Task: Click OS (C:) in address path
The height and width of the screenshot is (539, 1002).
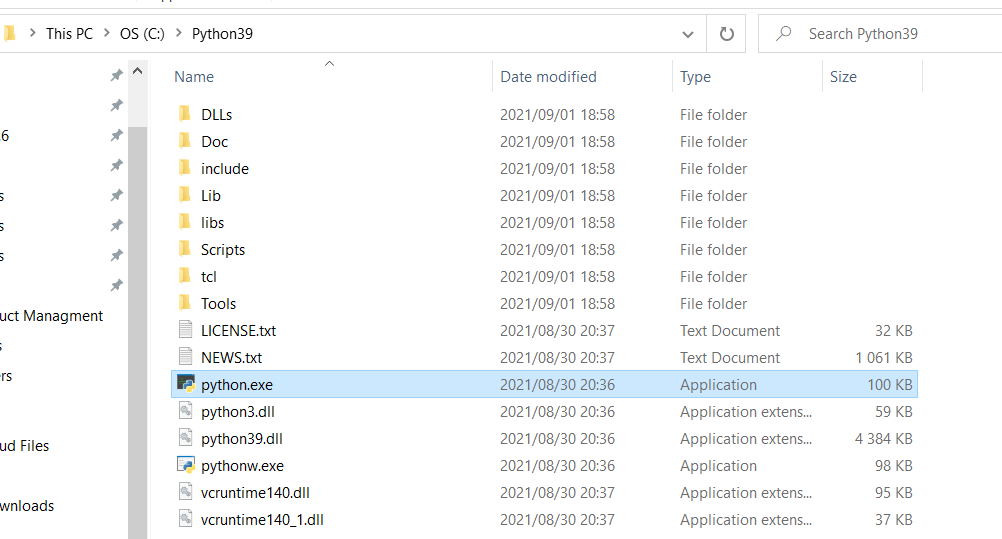Action: (x=142, y=34)
